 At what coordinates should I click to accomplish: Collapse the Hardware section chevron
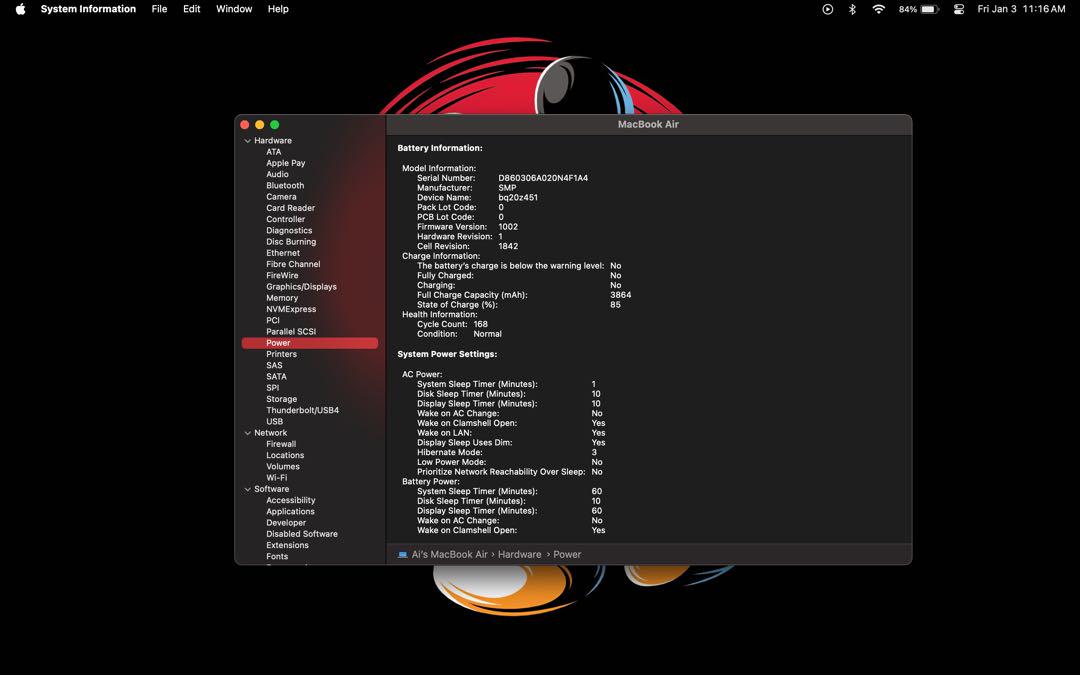click(x=247, y=141)
